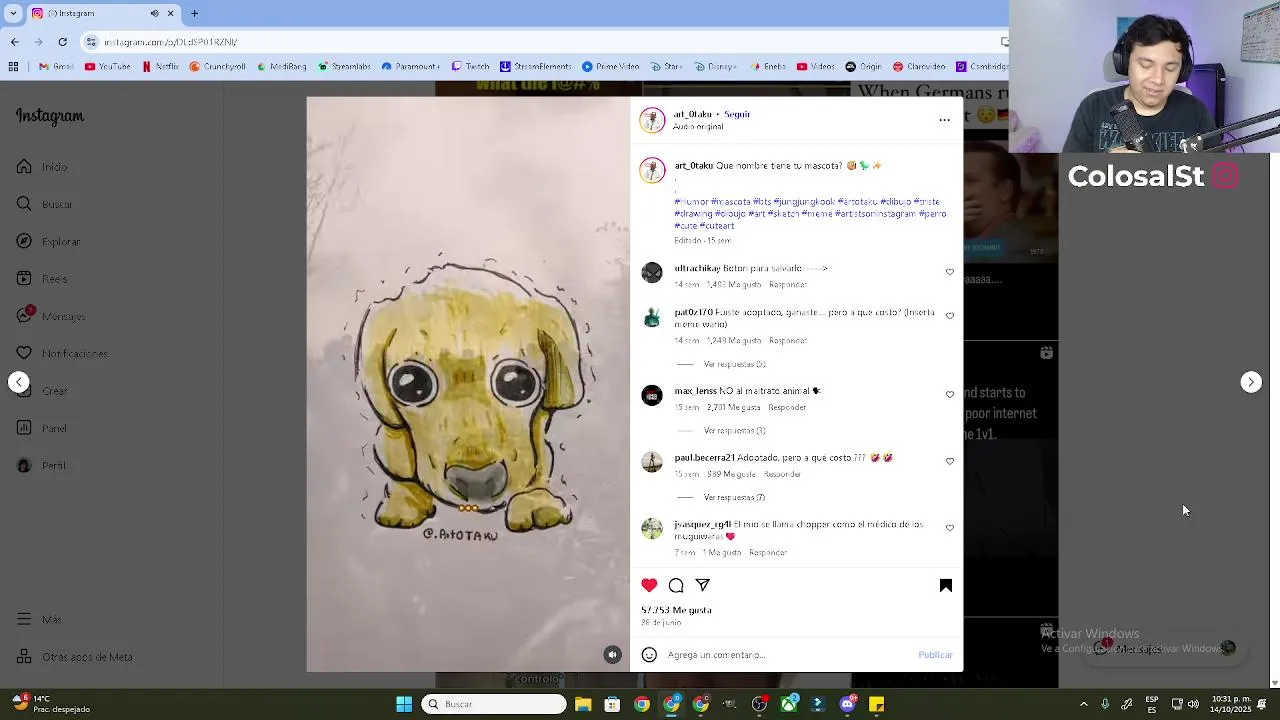Screen dimensions: 1280x720
Task: Reply to max_lenss comment via Responder
Action: (788, 407)
